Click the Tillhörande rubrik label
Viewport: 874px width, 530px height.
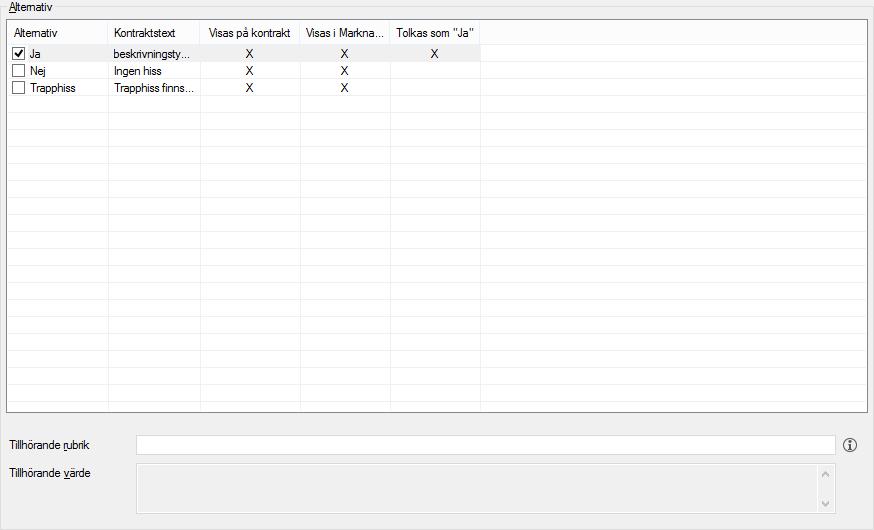click(49, 445)
